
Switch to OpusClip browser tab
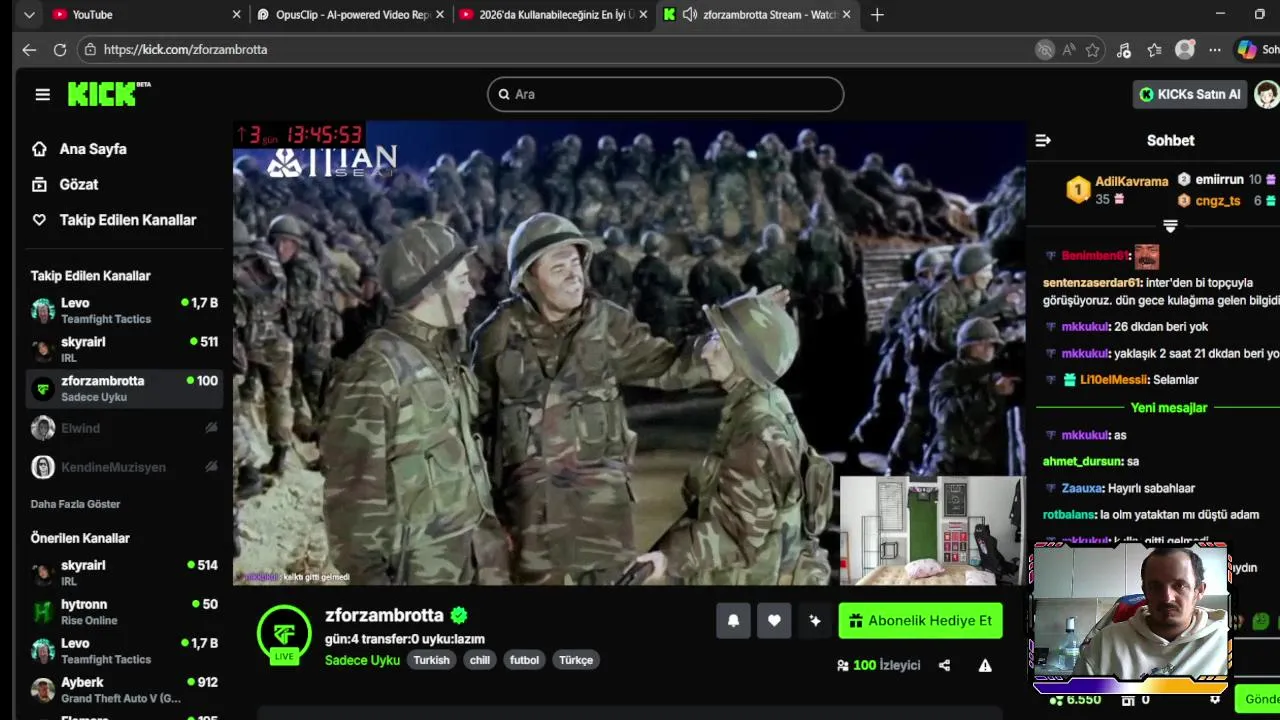click(350, 15)
